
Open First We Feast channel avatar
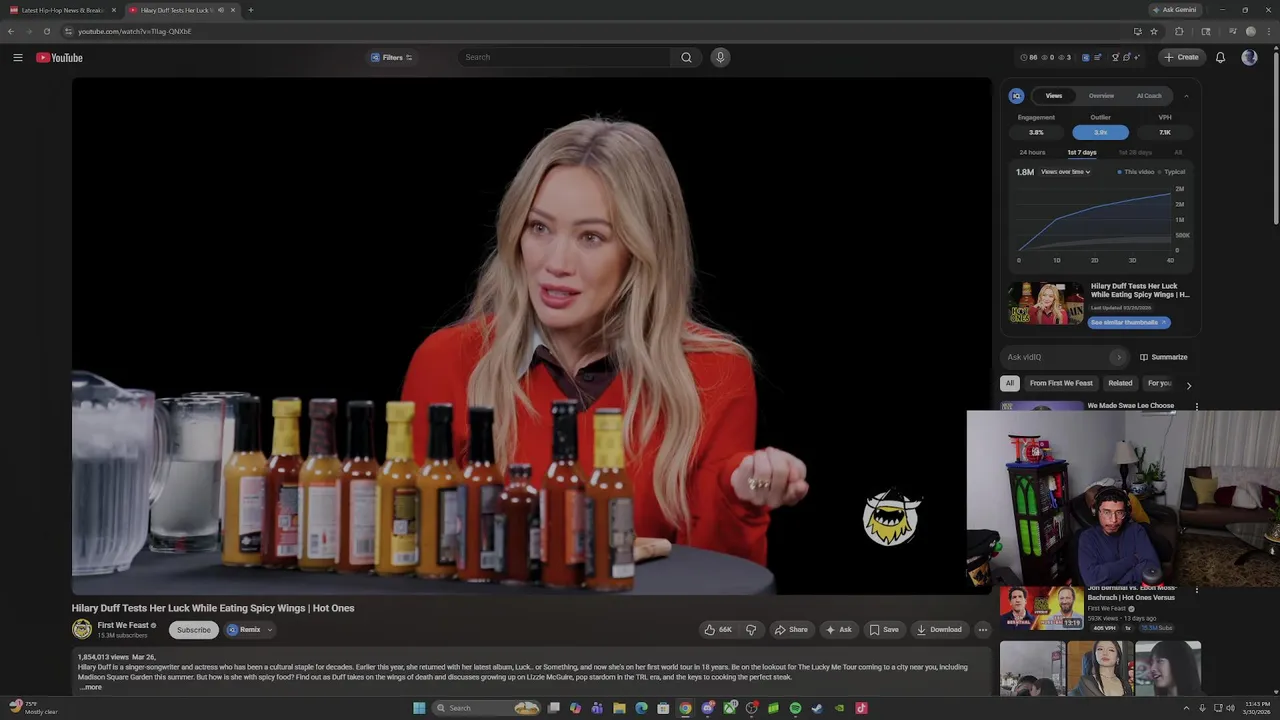(82, 629)
